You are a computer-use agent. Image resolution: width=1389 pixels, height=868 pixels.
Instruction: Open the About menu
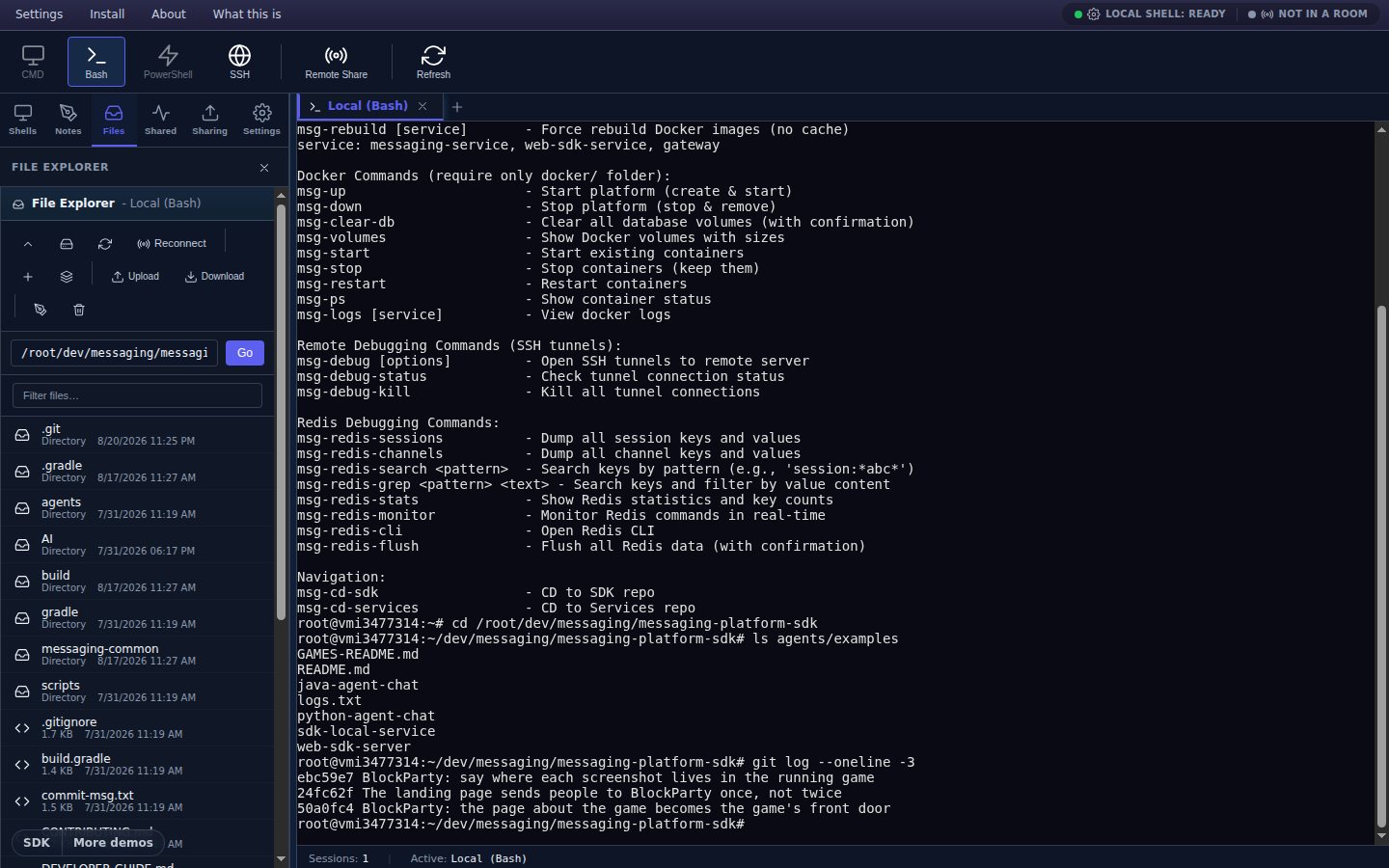[x=169, y=14]
